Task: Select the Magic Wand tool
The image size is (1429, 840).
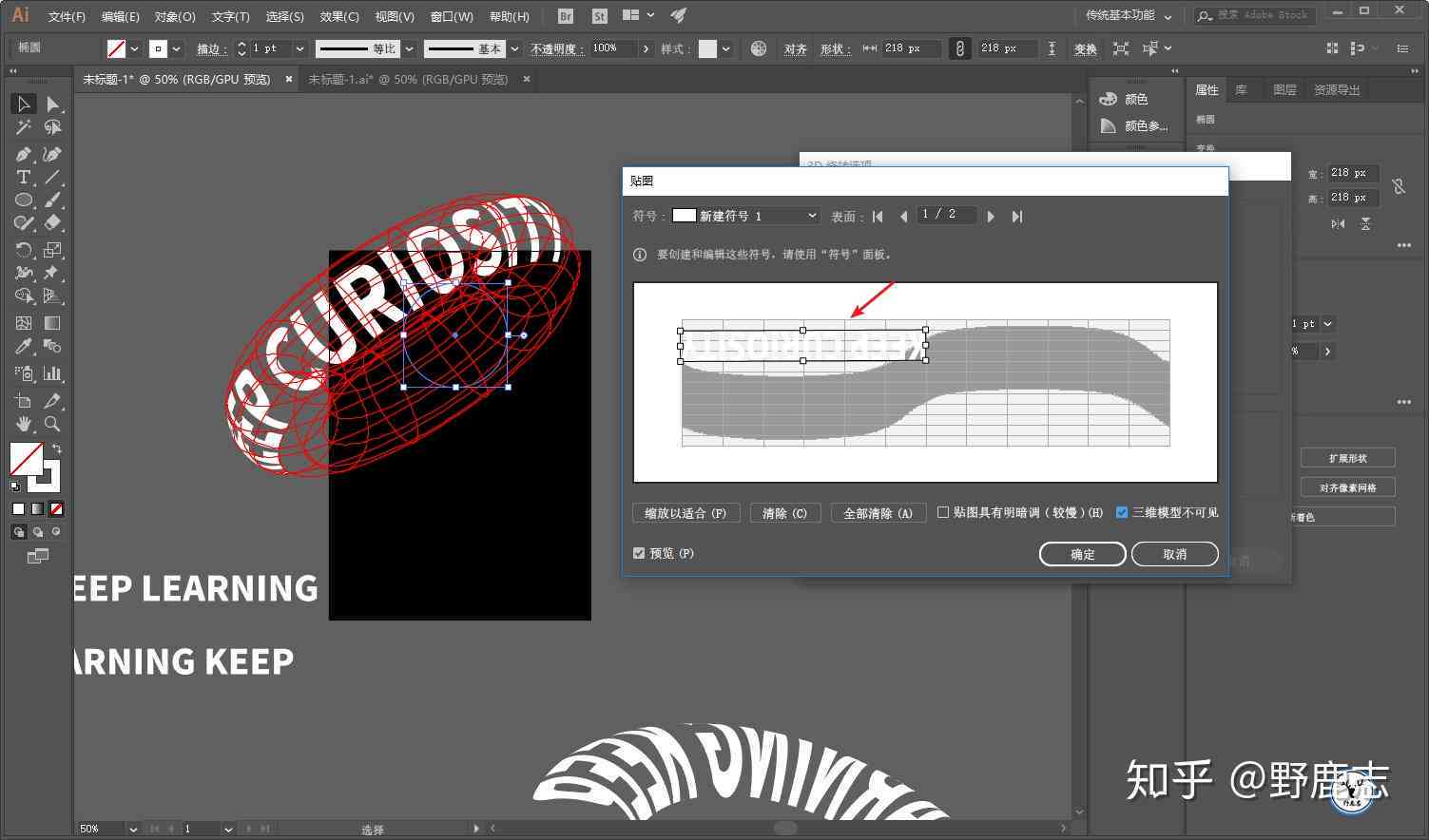Action: (24, 127)
